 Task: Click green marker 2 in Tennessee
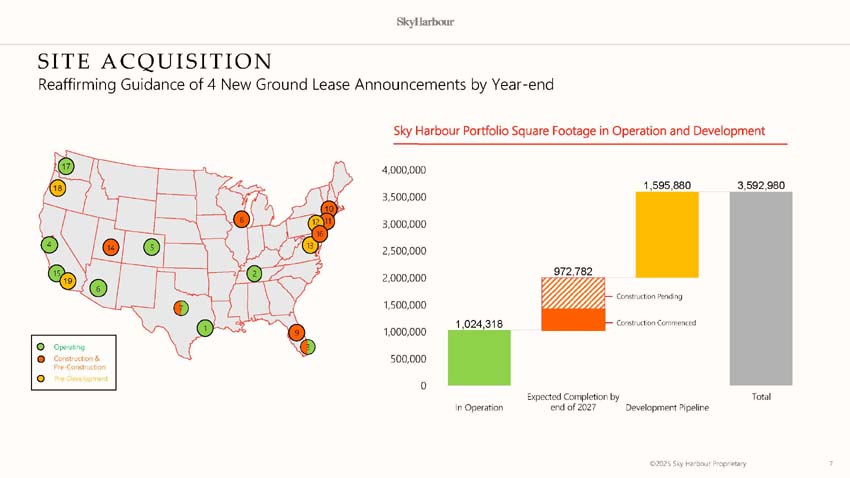click(254, 273)
